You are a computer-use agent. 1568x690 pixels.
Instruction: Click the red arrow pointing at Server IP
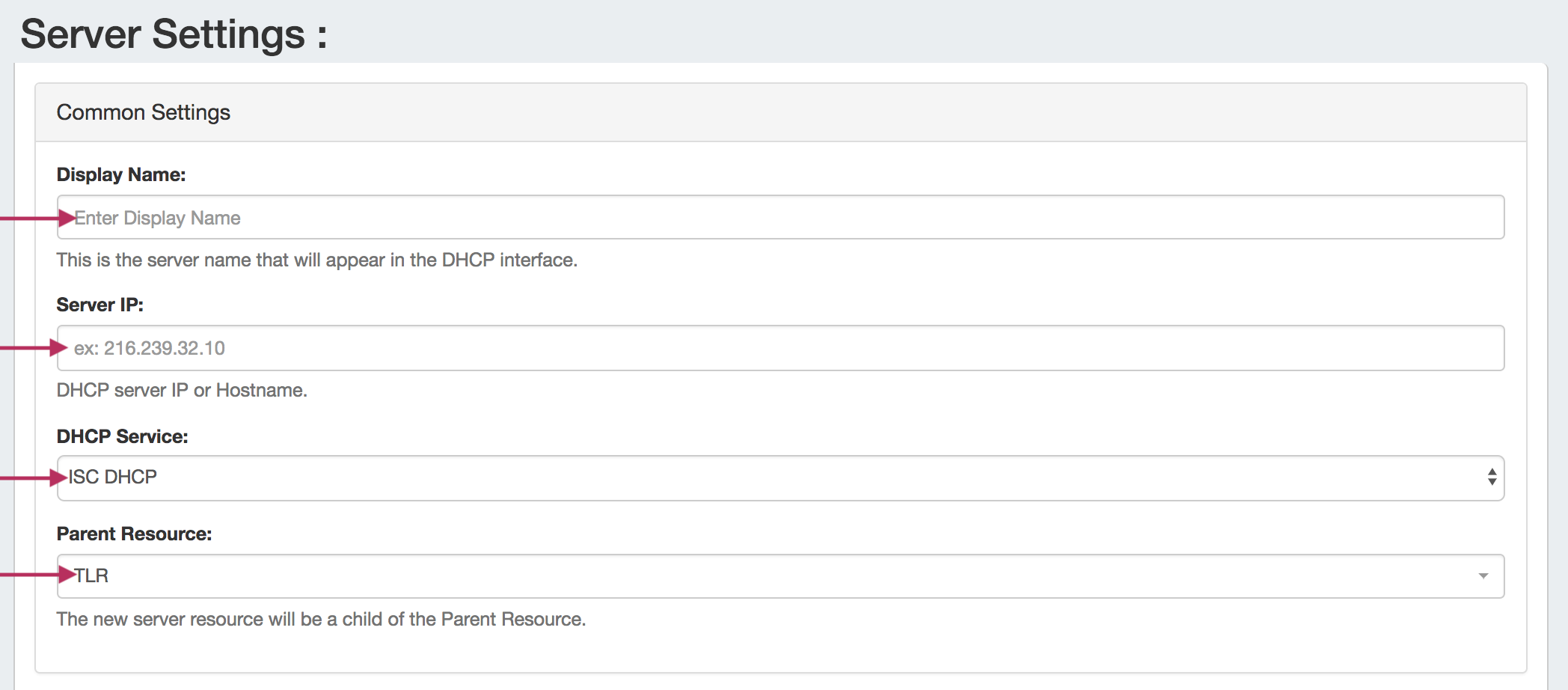[x=34, y=348]
